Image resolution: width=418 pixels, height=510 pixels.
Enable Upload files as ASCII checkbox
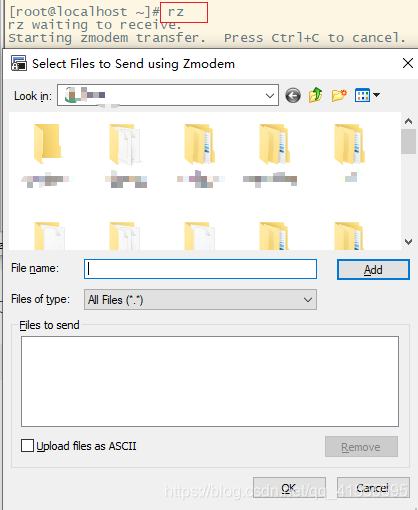27,446
